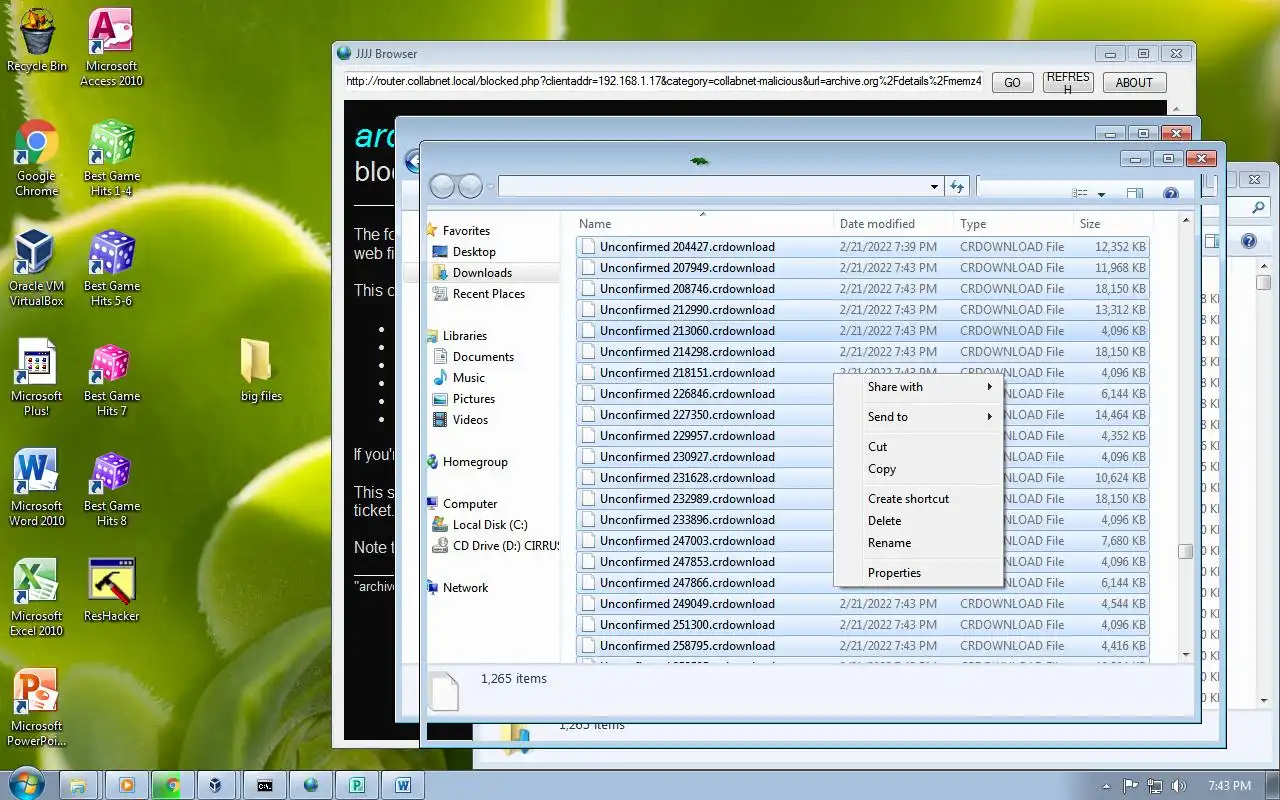This screenshot has width=1280, height=800.
Task: Select Downloads in the navigation pane
Action: click(x=482, y=273)
